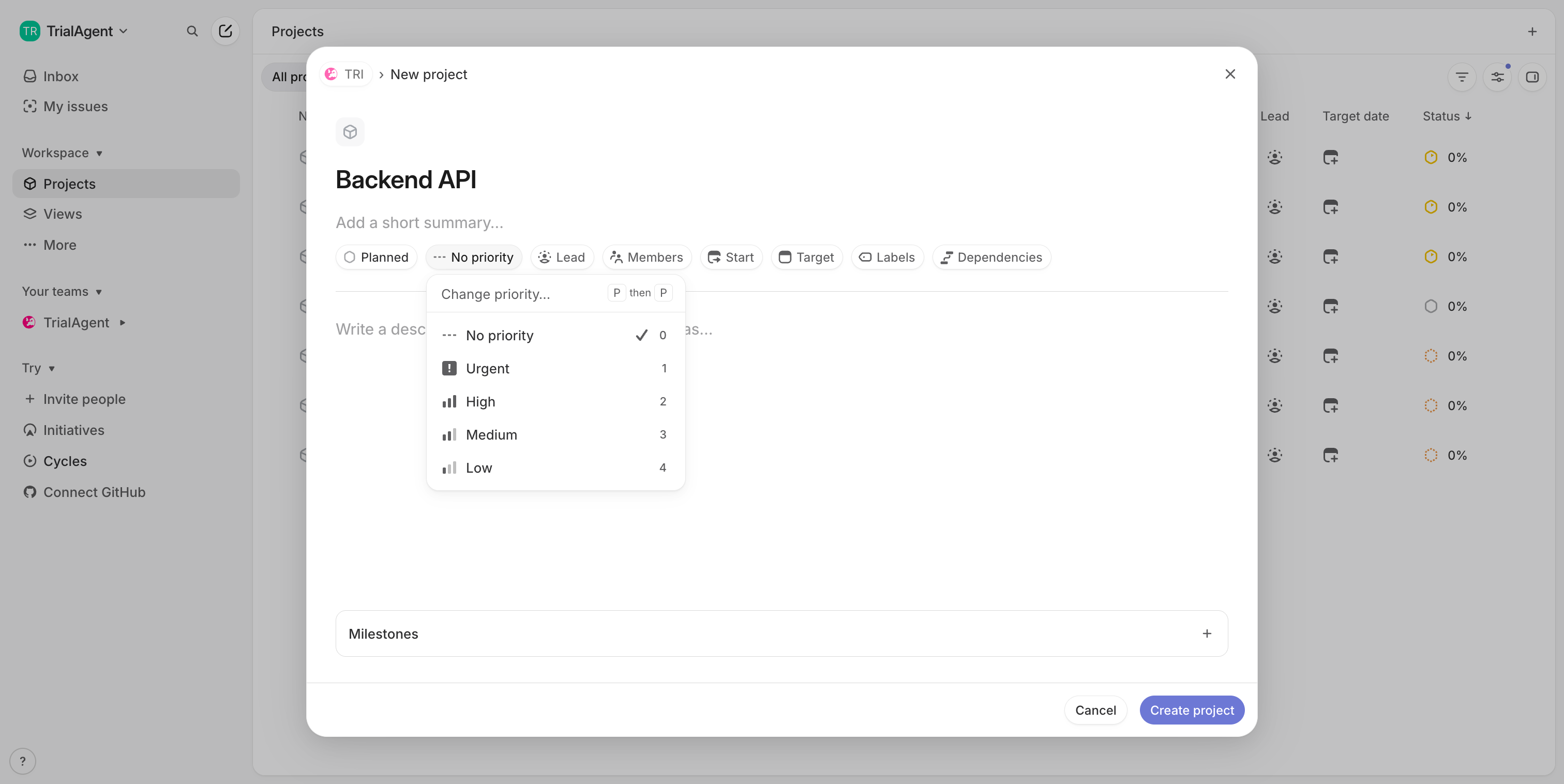This screenshot has height=784, width=1564.
Task: Open display options sliders icon
Action: coord(1497,77)
